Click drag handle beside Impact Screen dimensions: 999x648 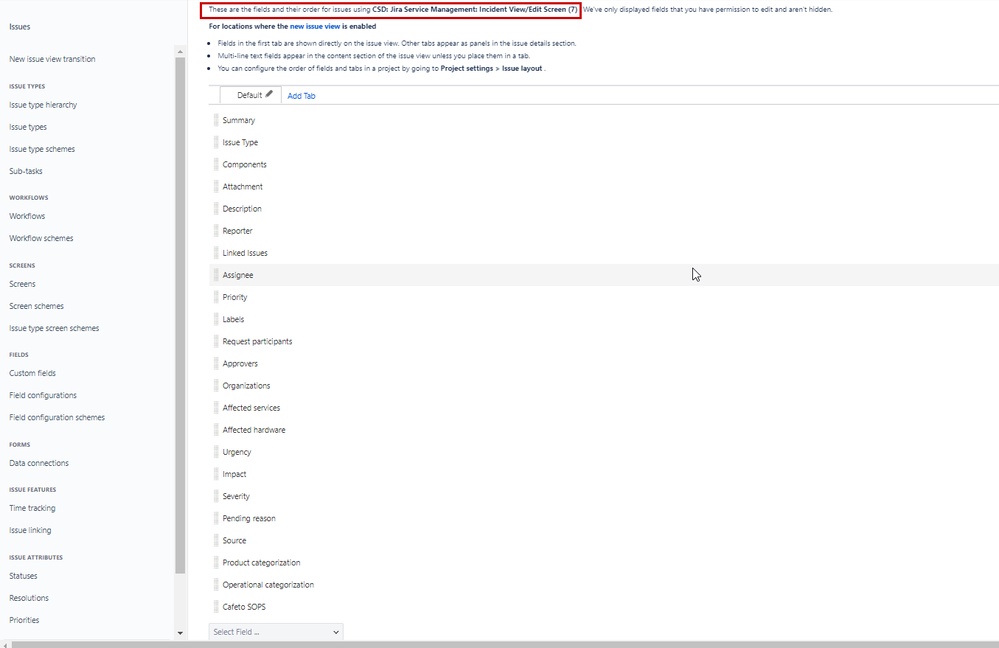tap(216, 474)
